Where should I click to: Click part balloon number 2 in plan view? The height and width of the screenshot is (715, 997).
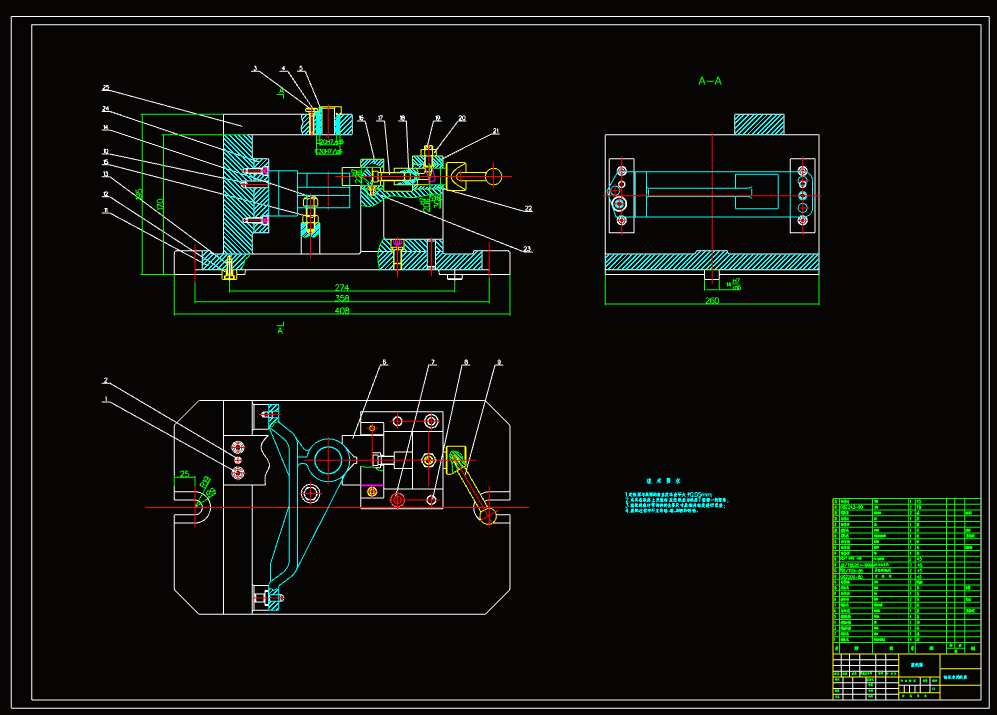point(106,380)
